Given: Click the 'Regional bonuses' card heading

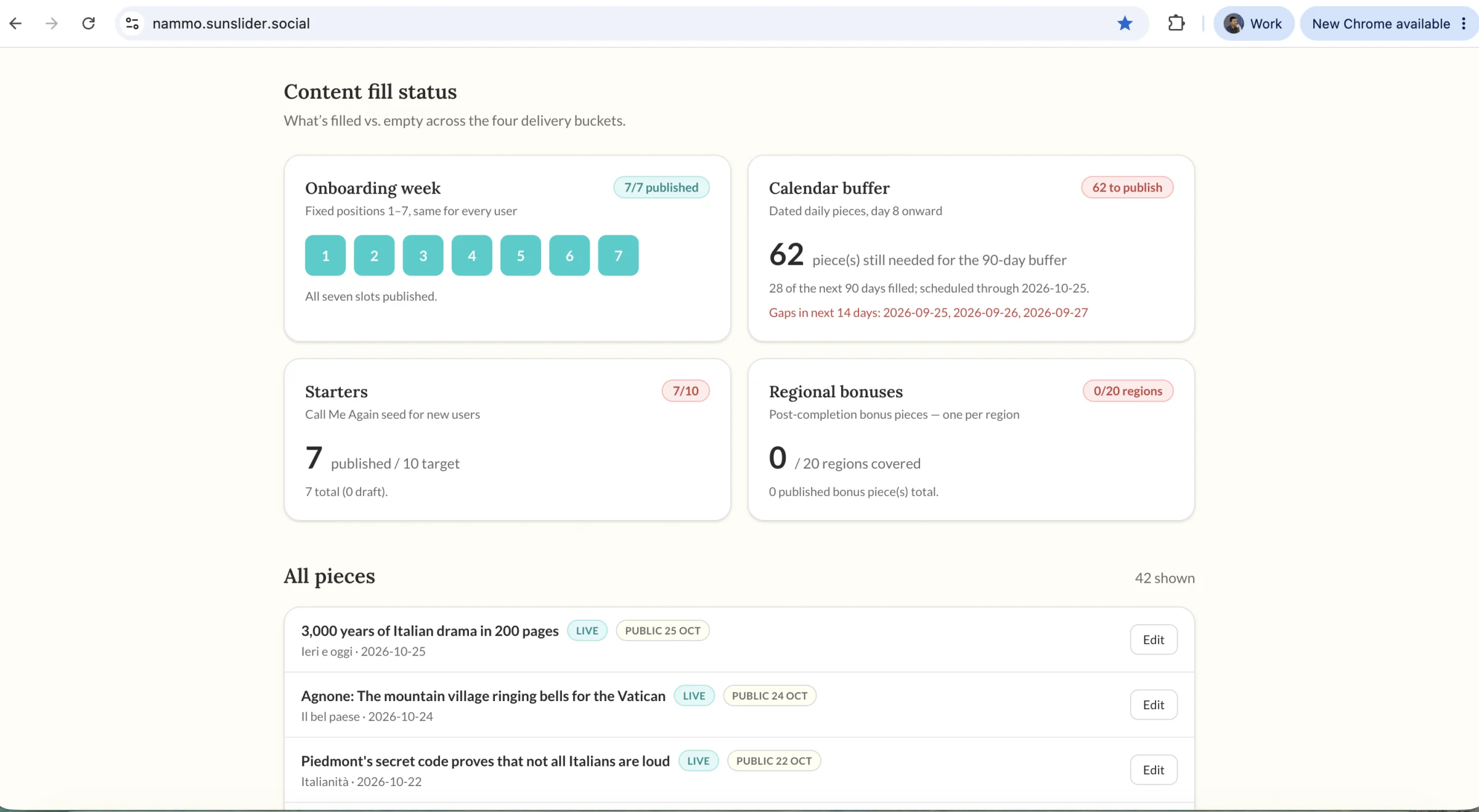Looking at the screenshot, I should pos(836,391).
